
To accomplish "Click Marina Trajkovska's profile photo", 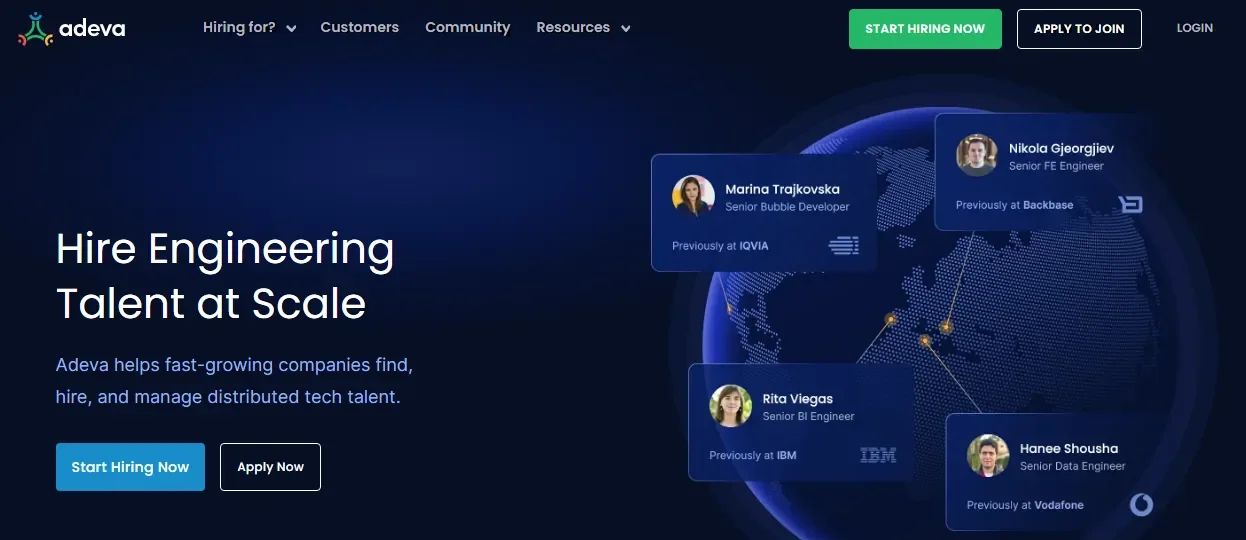I will pos(693,197).
